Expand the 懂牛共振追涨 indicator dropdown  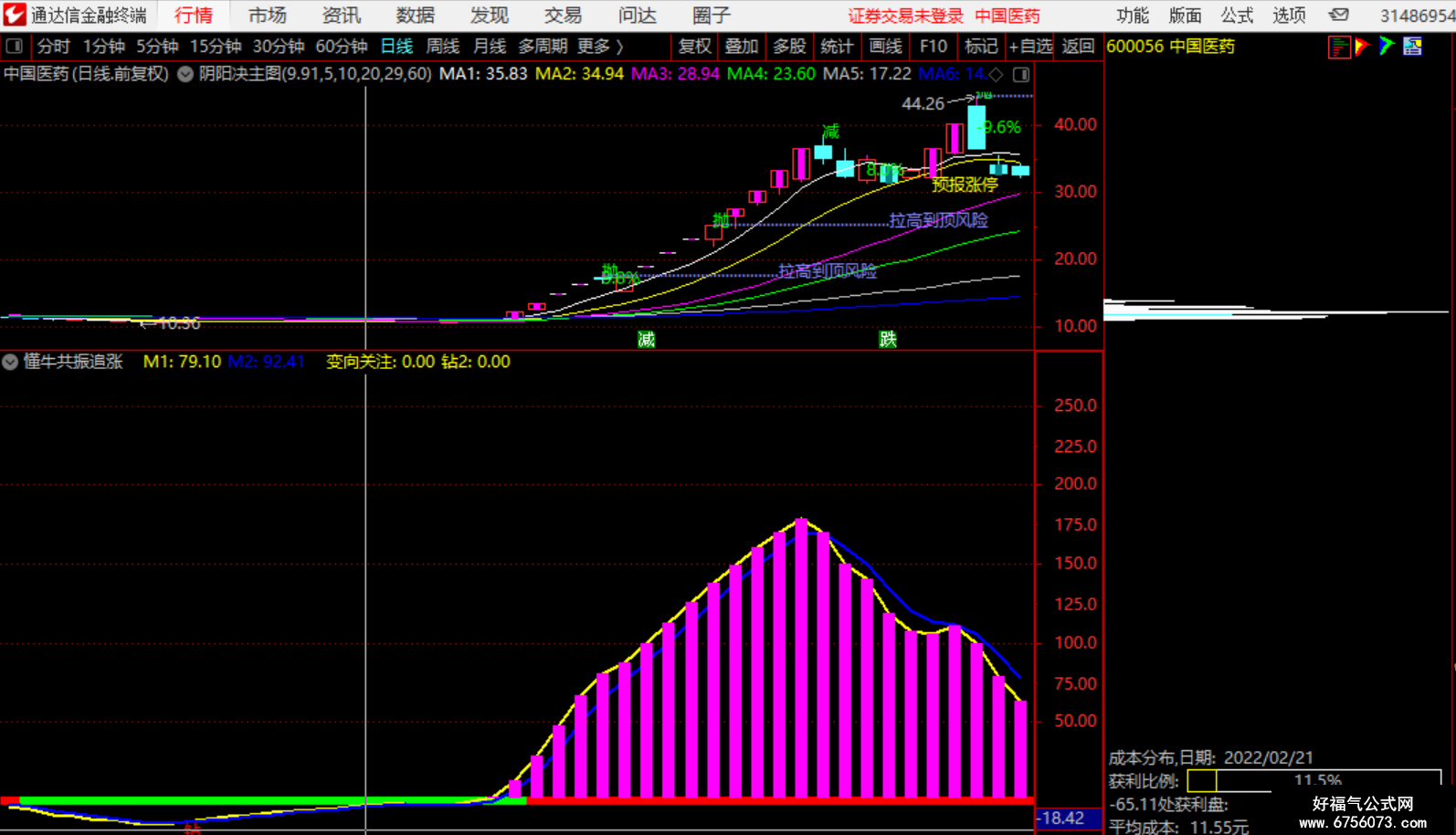(10, 362)
